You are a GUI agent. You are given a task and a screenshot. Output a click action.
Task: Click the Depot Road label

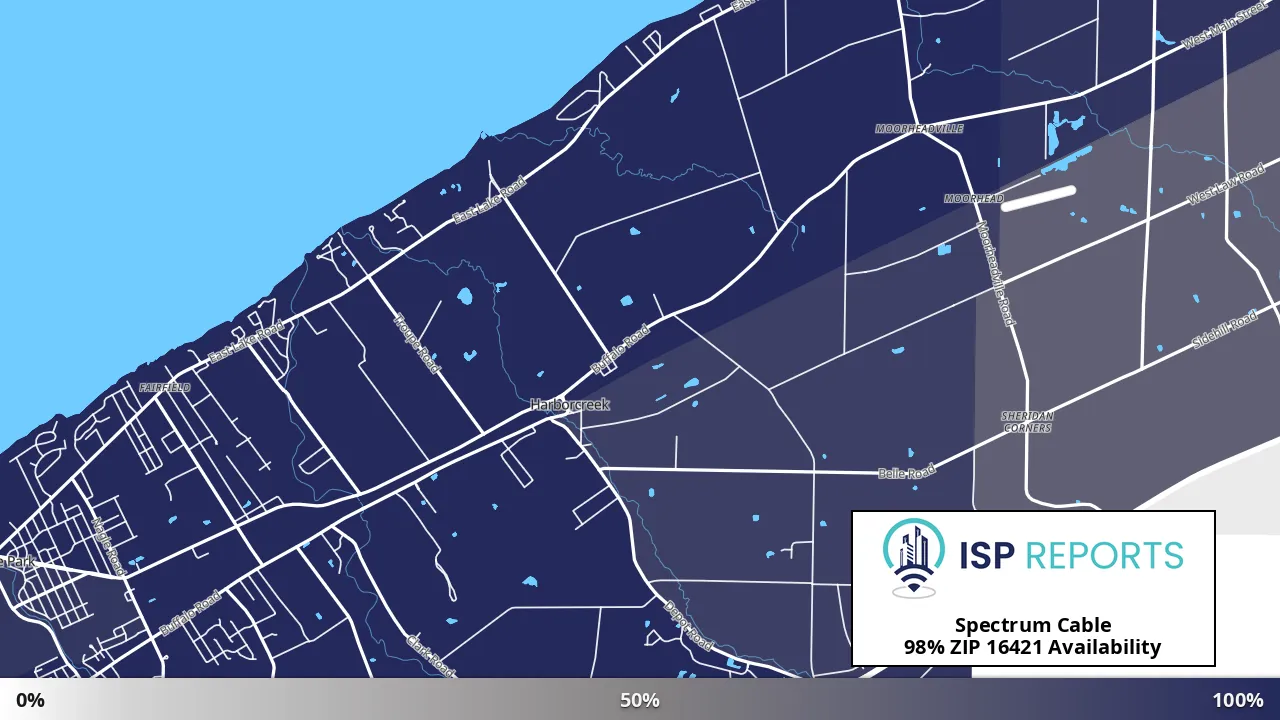point(689,625)
